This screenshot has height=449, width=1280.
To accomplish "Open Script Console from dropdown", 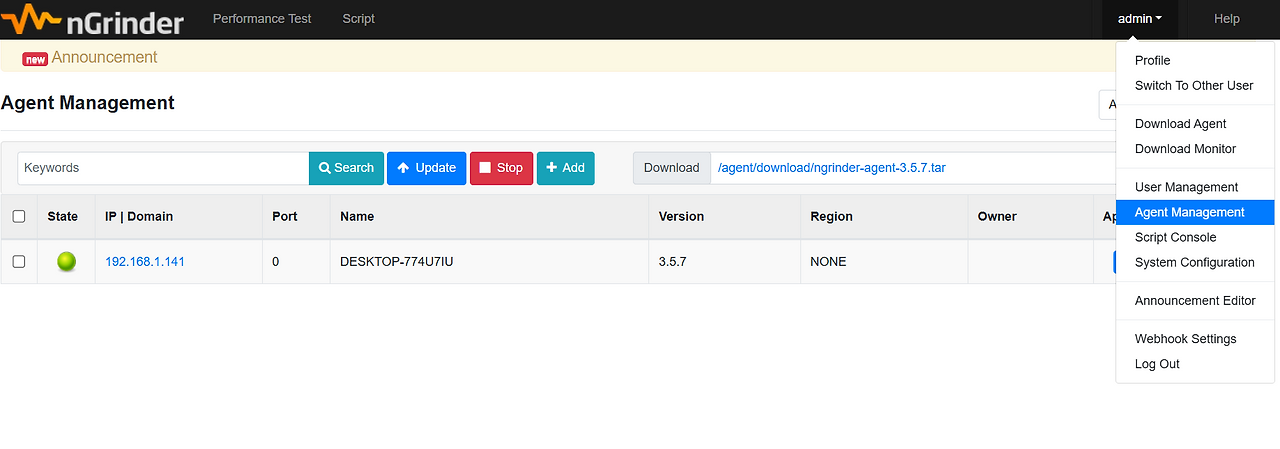I will 1195,237.
